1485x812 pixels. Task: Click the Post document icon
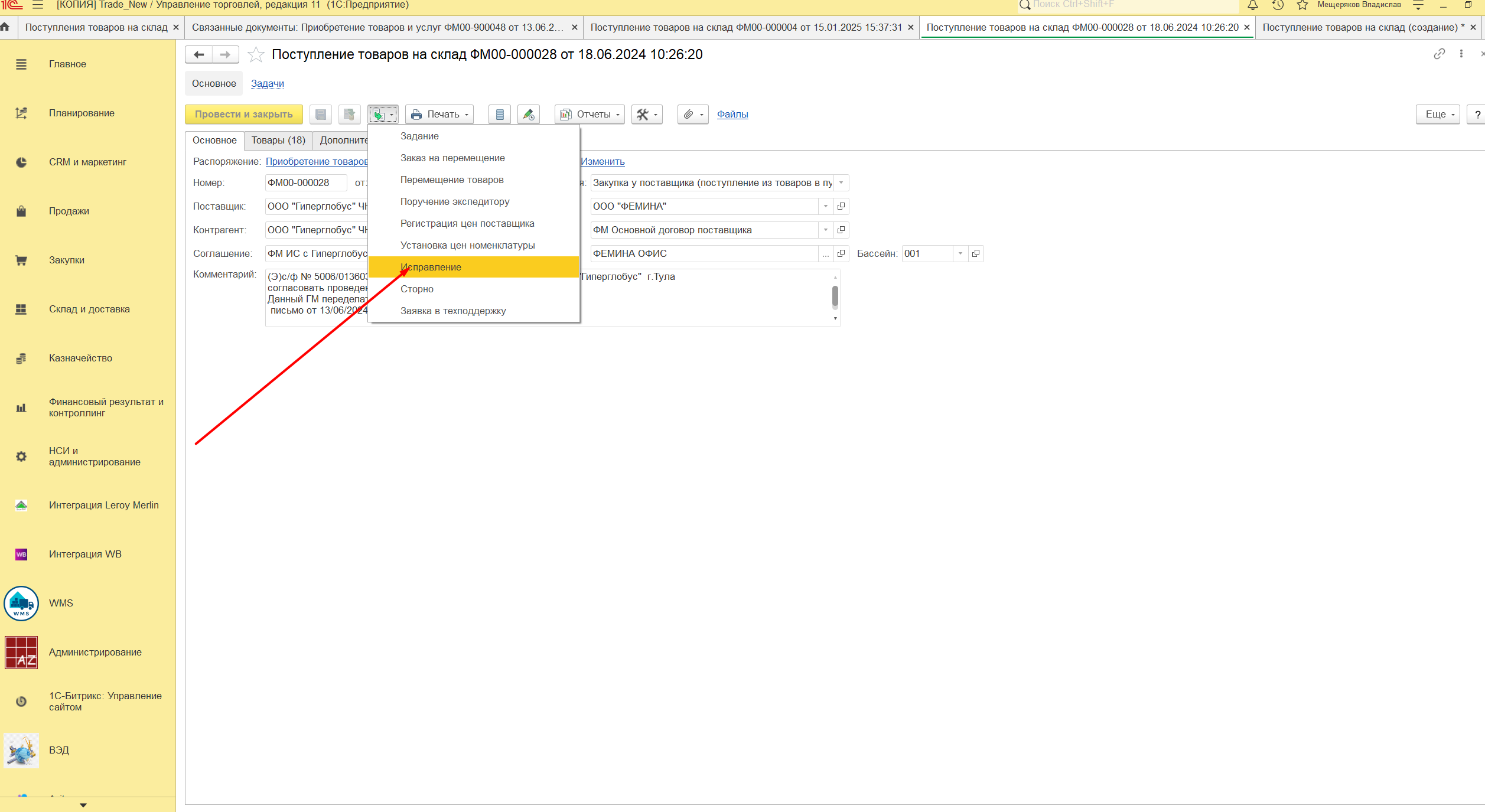[x=349, y=115]
